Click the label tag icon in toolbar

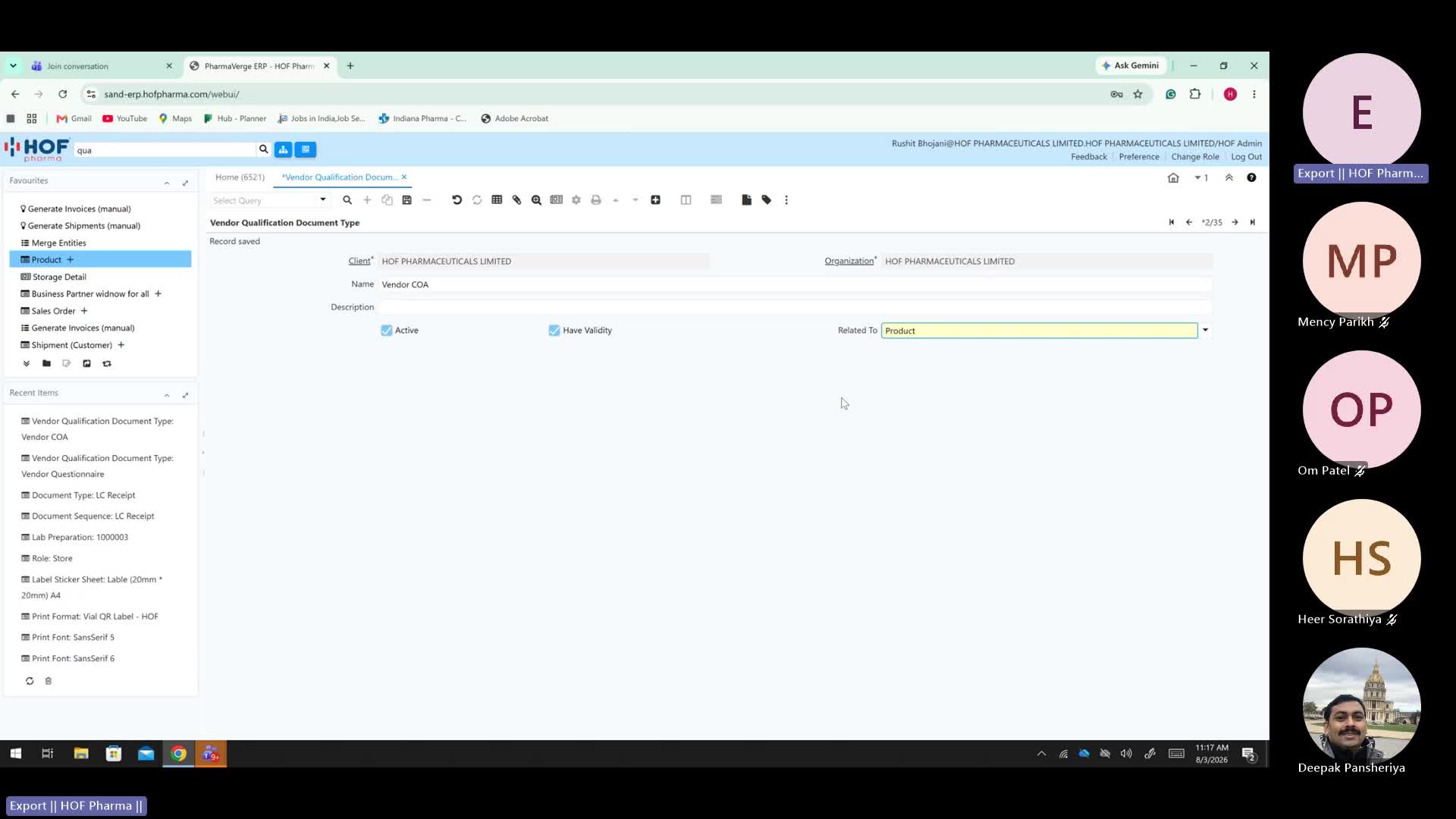(x=767, y=200)
